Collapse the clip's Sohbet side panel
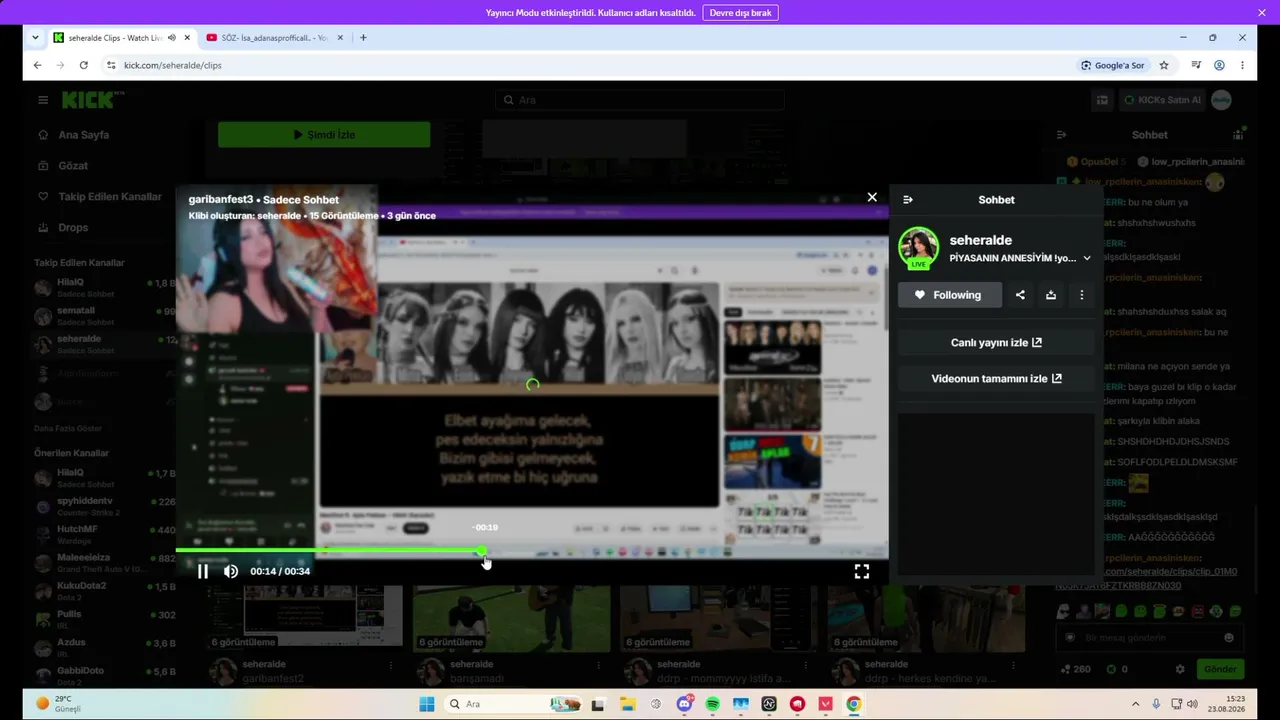 908,200
